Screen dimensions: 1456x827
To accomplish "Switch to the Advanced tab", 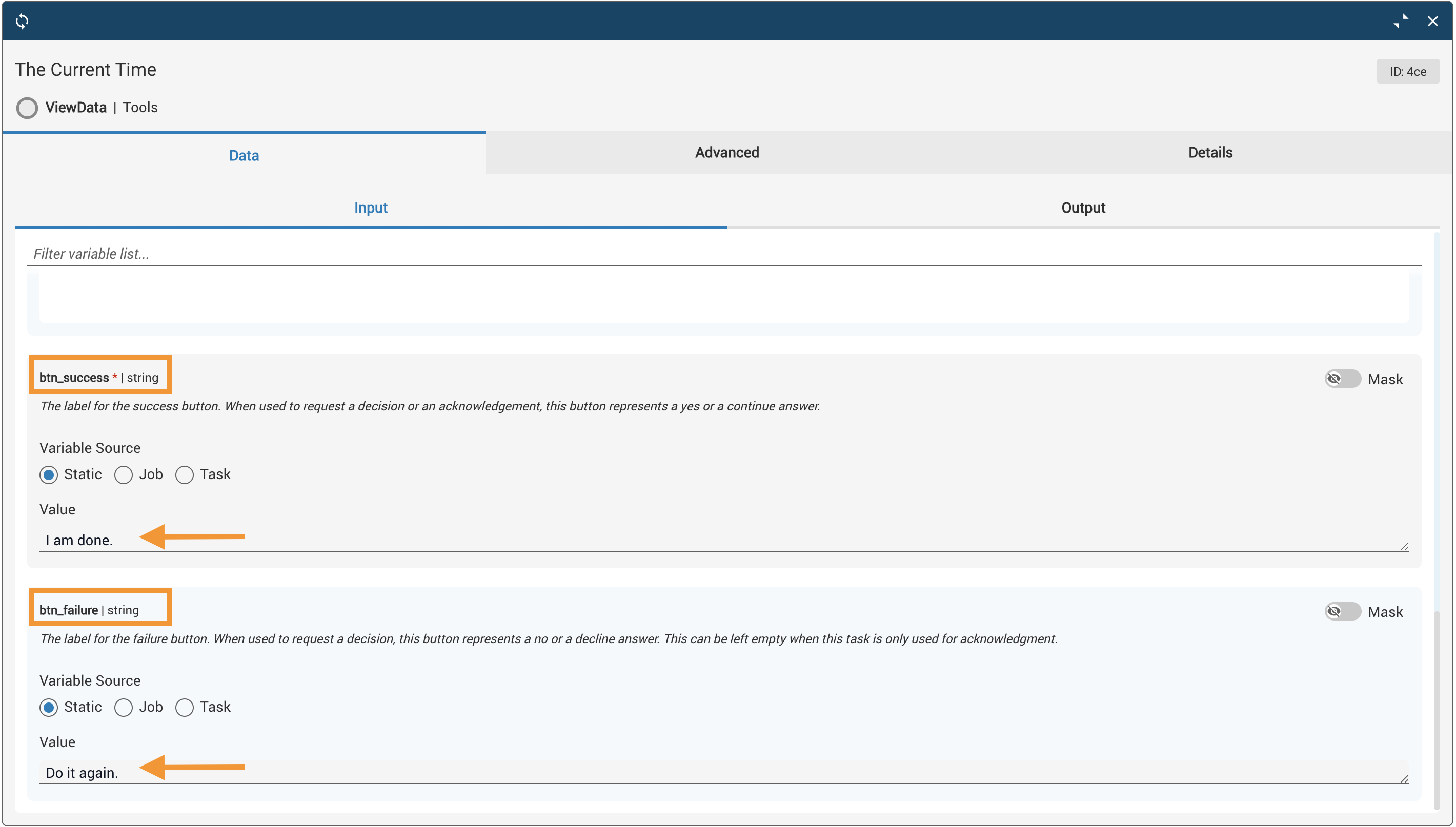I will coord(727,152).
